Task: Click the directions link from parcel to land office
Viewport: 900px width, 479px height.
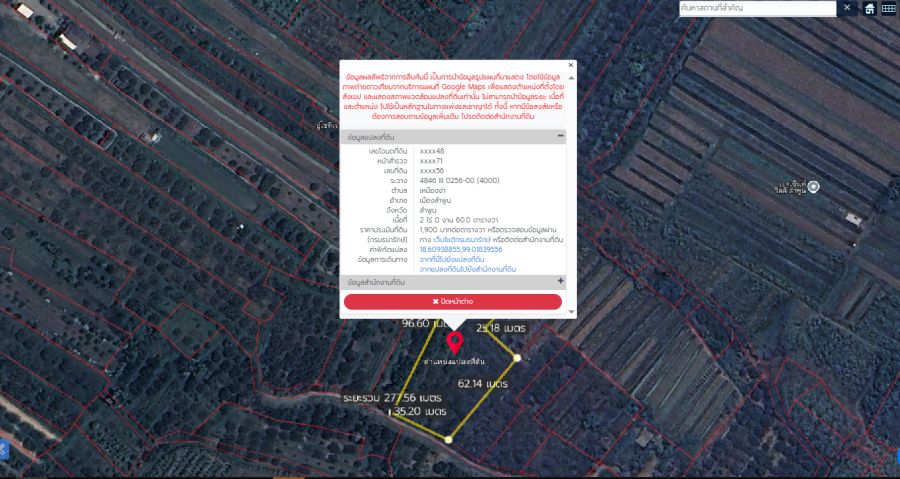Action: click(x=468, y=269)
